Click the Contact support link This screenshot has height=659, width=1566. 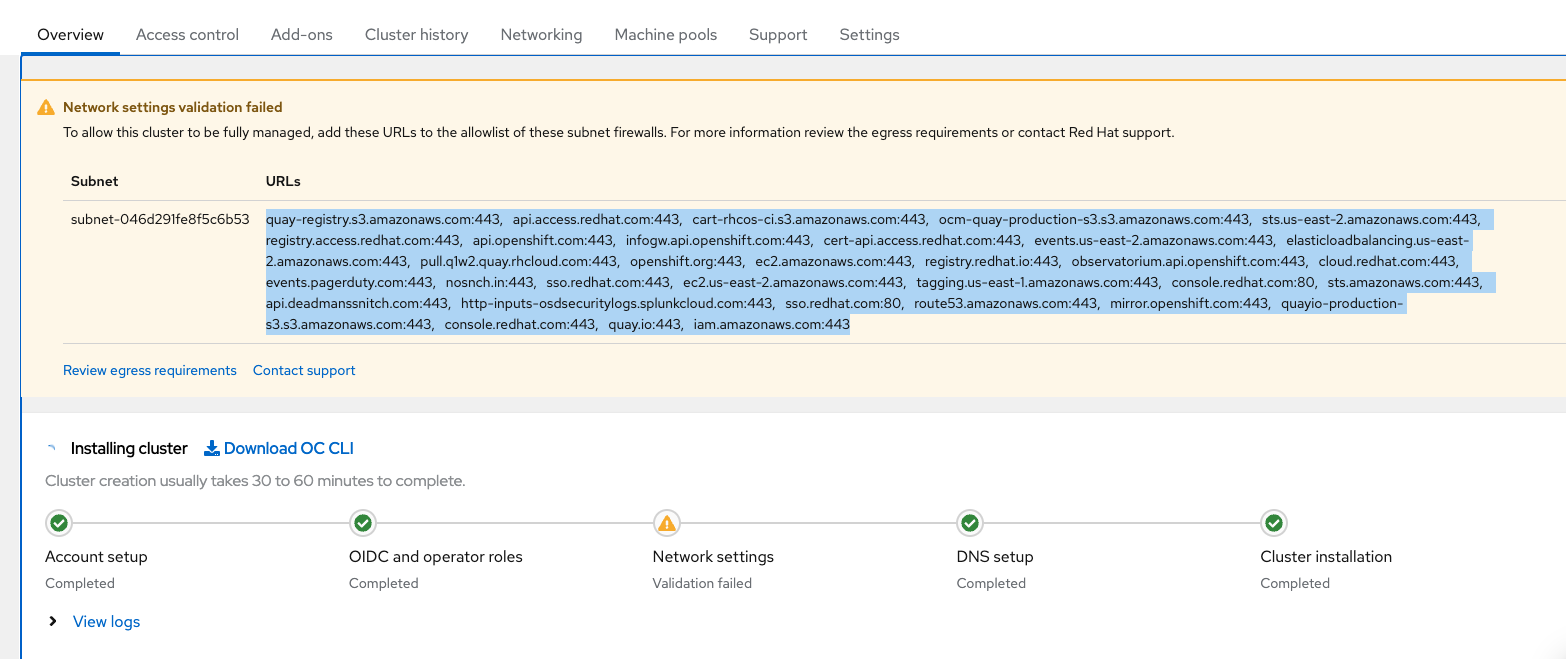(x=304, y=370)
